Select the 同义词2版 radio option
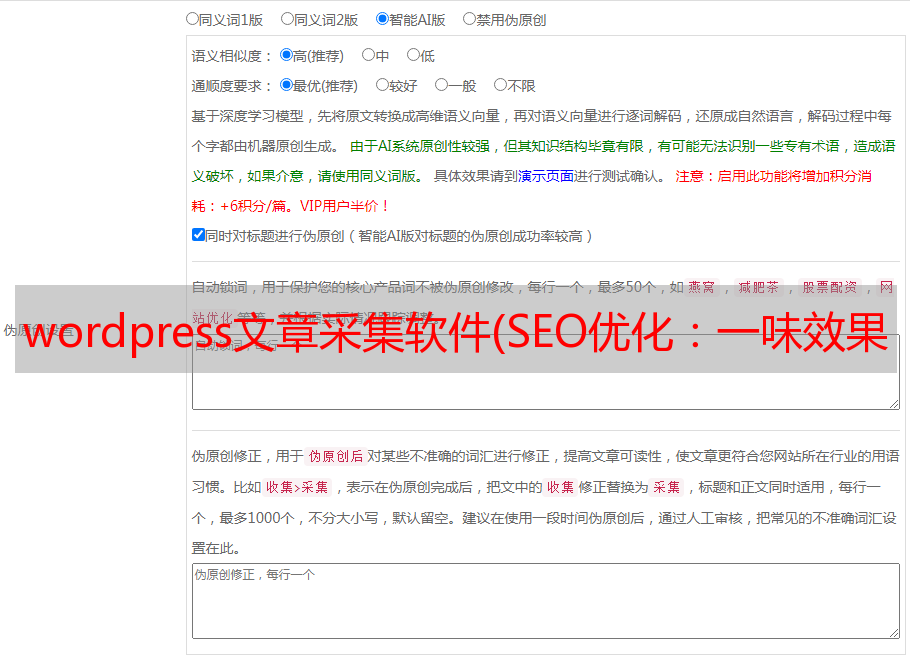 pyautogui.click(x=287, y=19)
